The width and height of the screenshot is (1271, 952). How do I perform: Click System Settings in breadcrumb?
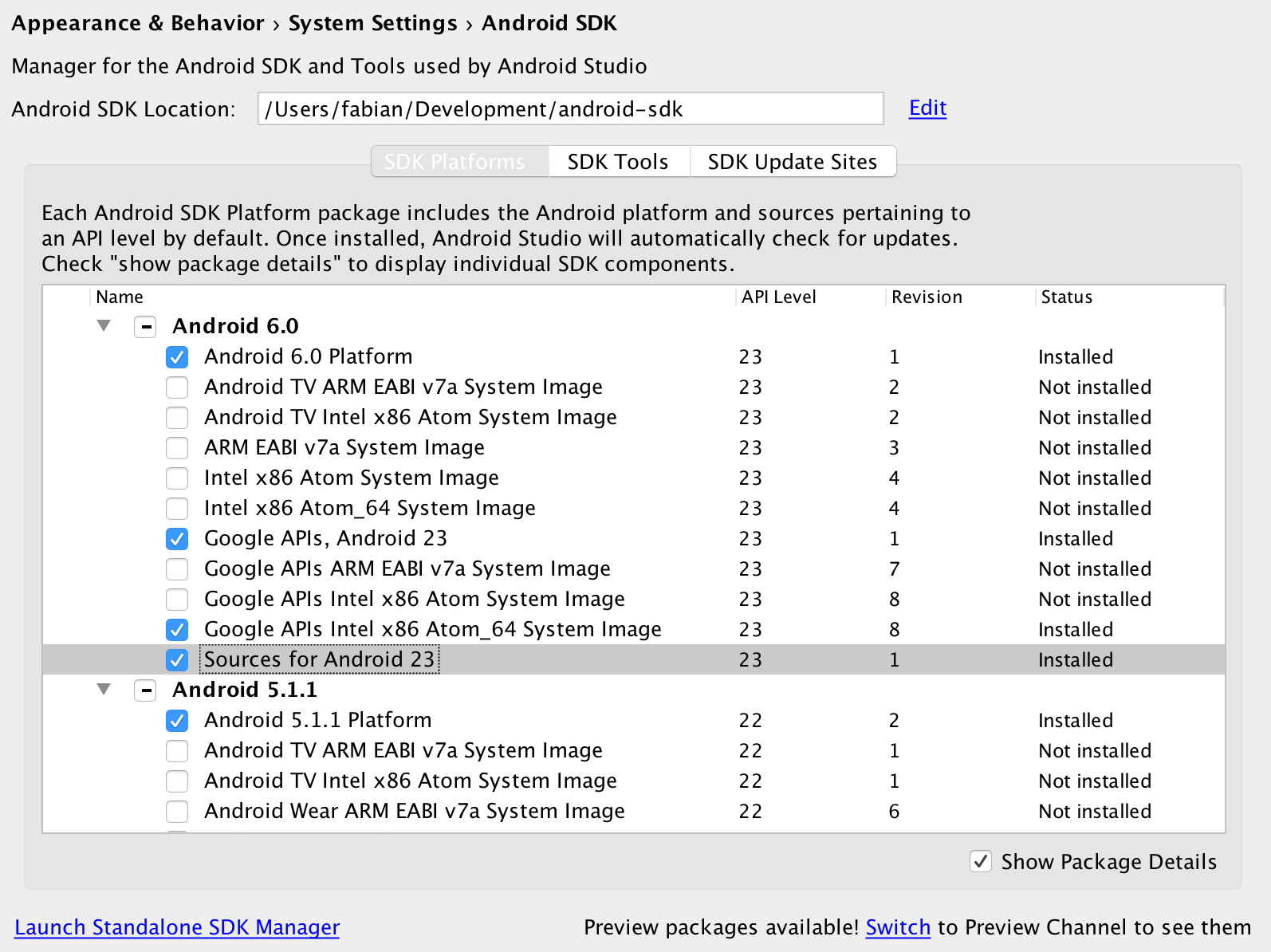[373, 23]
